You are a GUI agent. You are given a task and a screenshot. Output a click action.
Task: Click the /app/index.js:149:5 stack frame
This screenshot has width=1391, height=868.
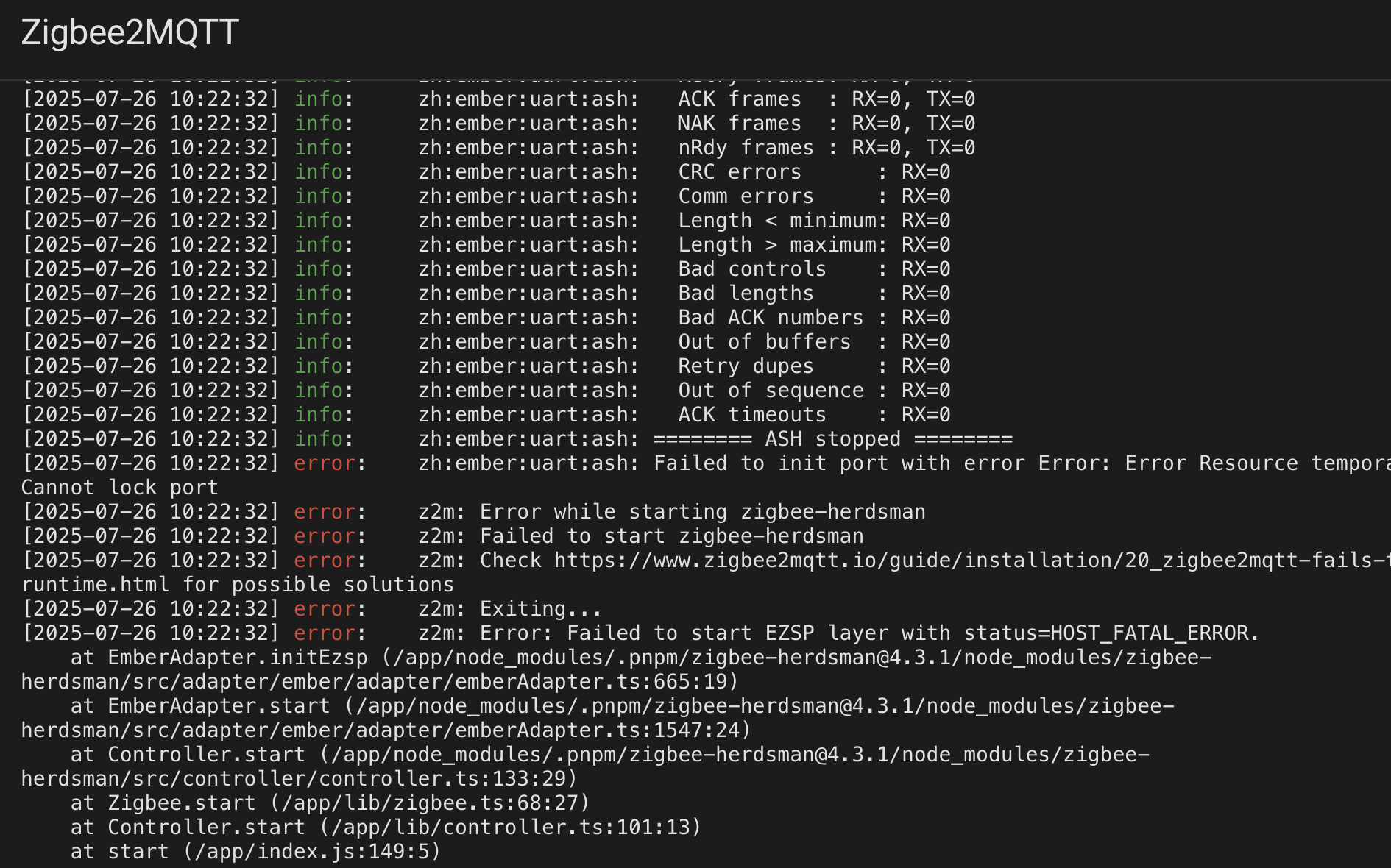[313, 852]
